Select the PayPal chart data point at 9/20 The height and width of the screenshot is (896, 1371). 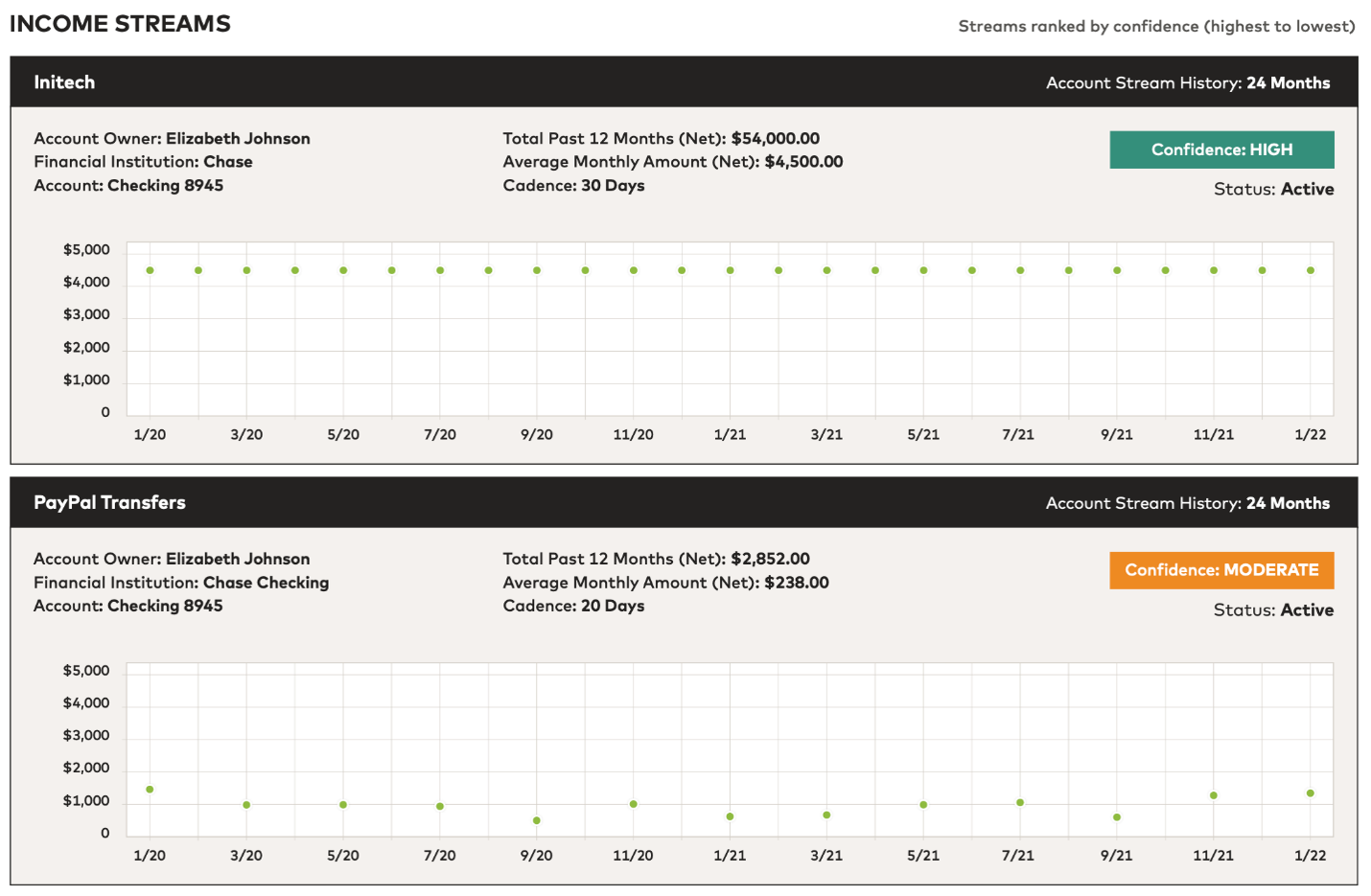tap(537, 820)
